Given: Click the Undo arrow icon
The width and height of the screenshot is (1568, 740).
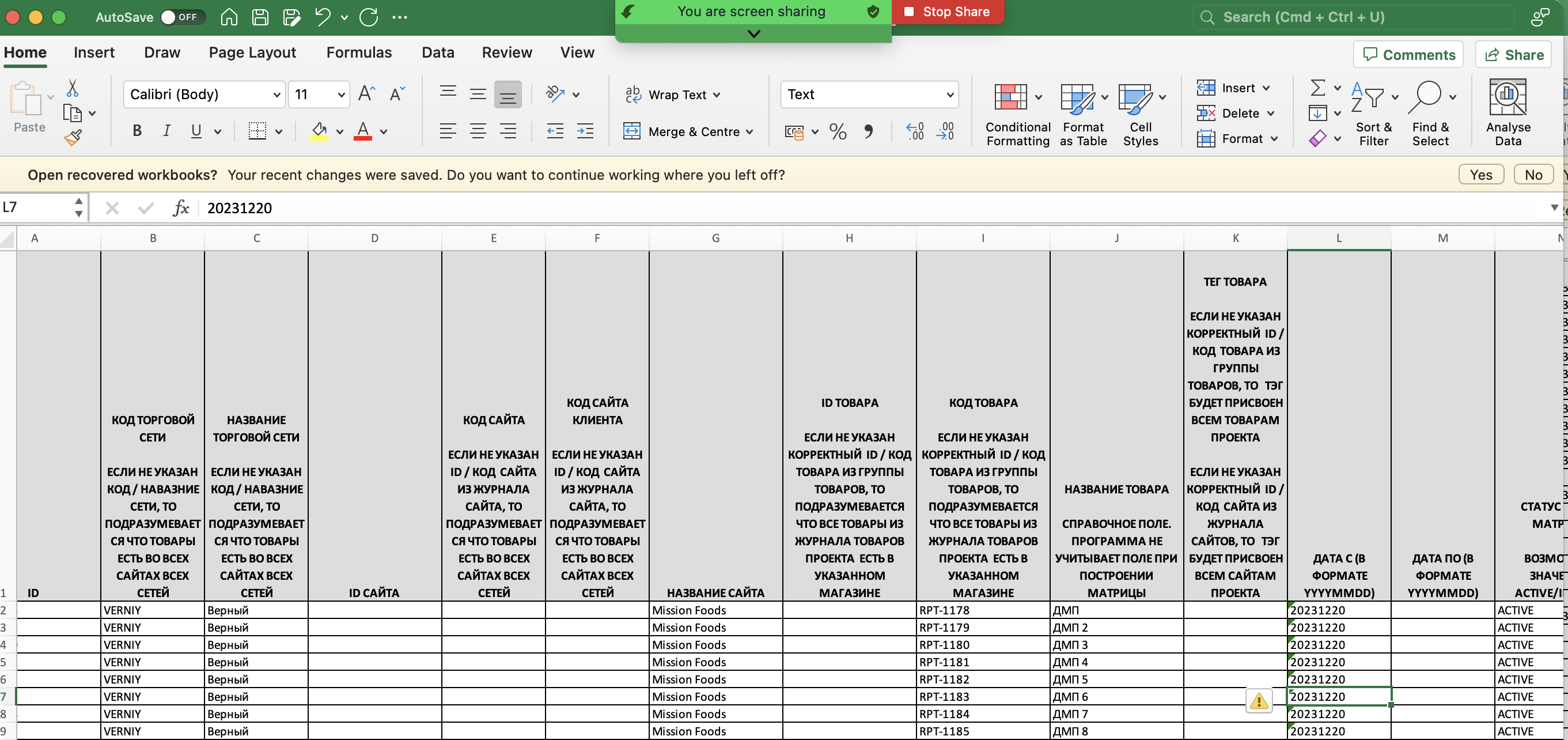Looking at the screenshot, I should (x=323, y=17).
